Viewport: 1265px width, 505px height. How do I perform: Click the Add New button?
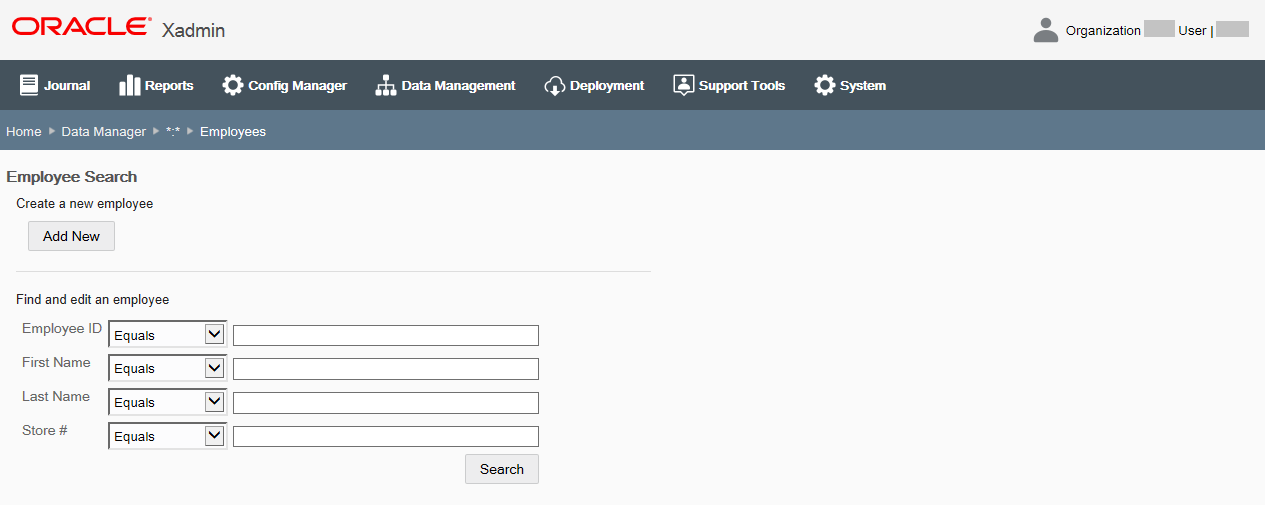click(x=71, y=236)
